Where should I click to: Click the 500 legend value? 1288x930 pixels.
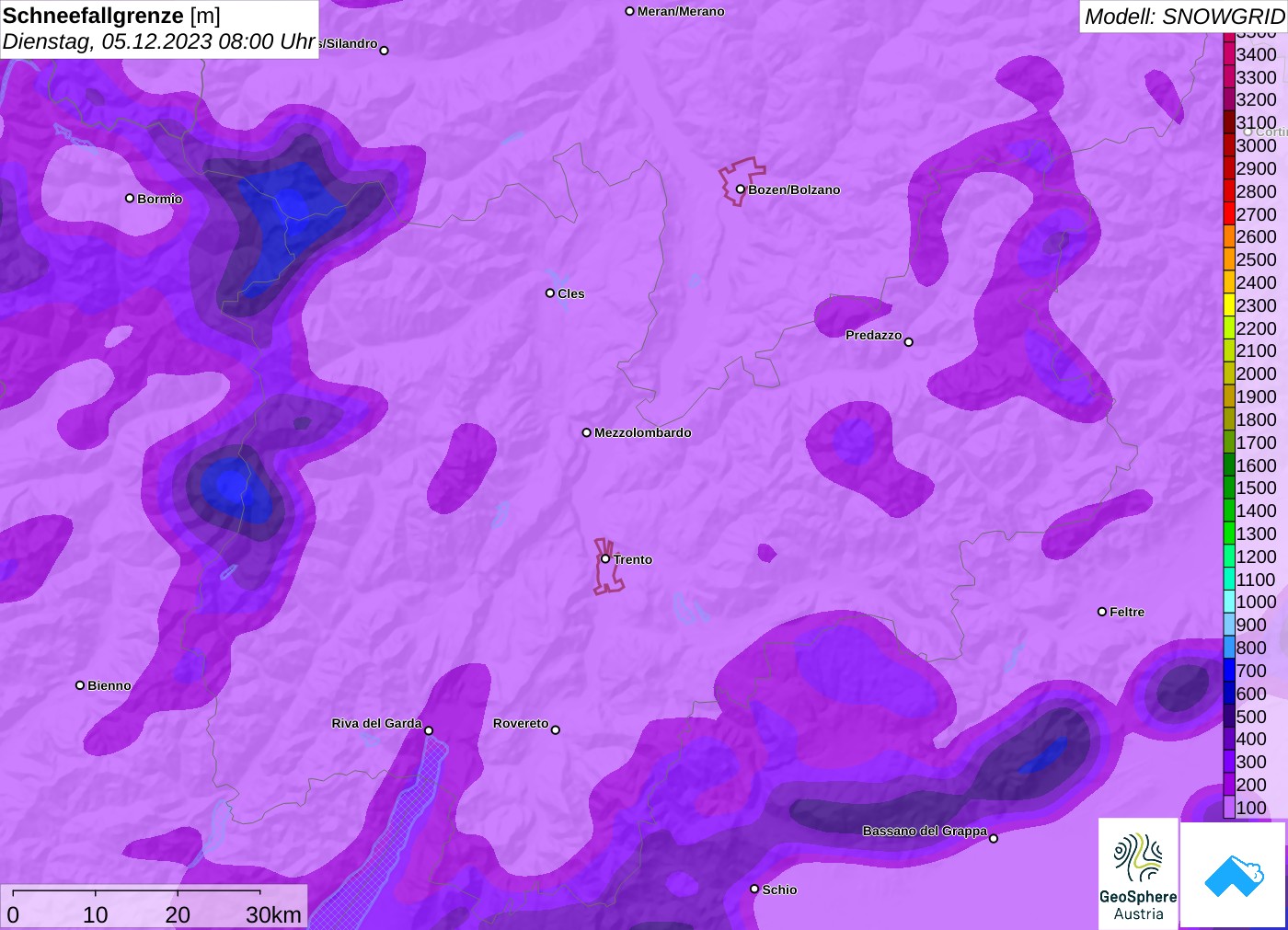[1251, 717]
